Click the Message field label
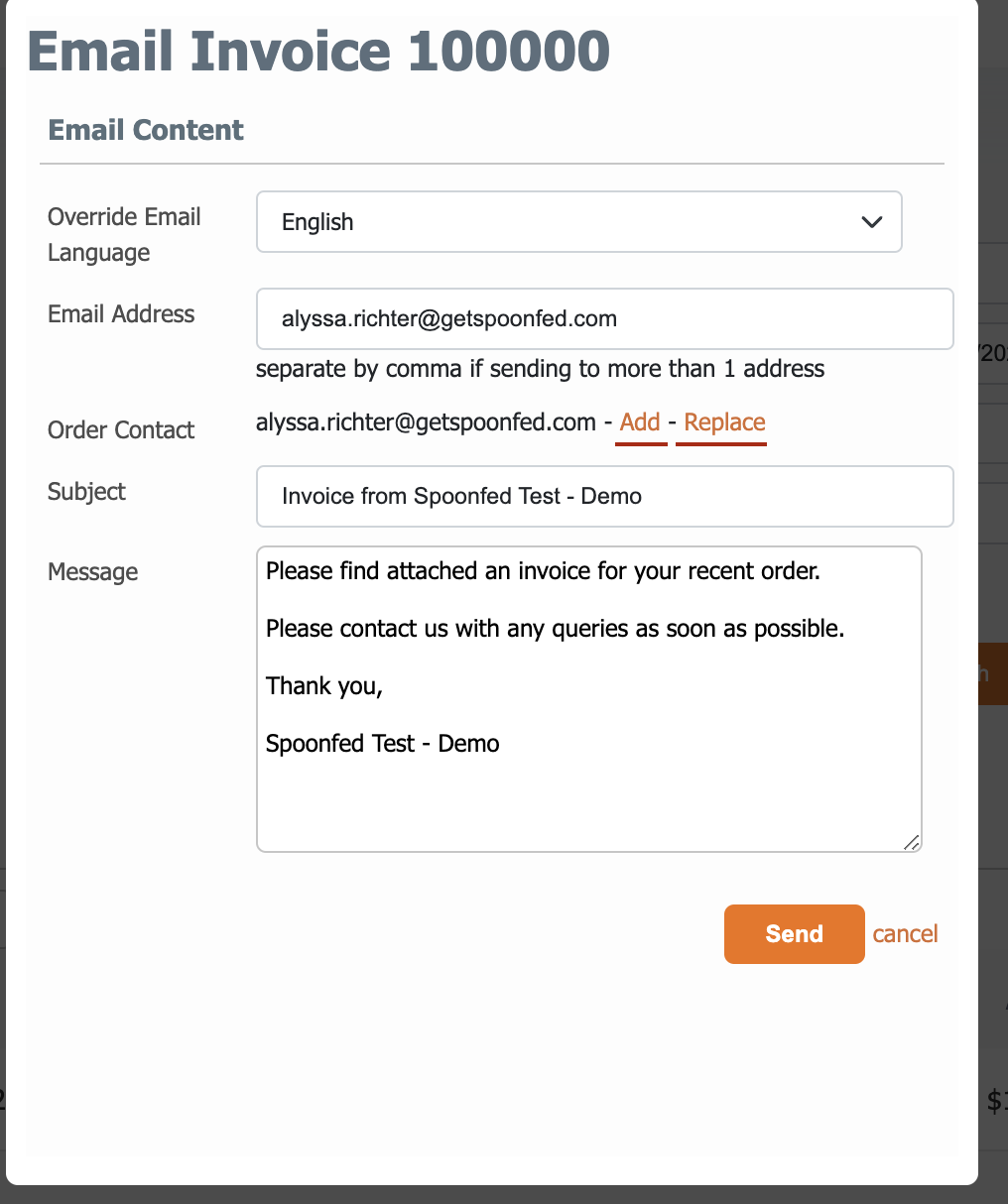Screen dimensions: 1008x1204 [92, 572]
